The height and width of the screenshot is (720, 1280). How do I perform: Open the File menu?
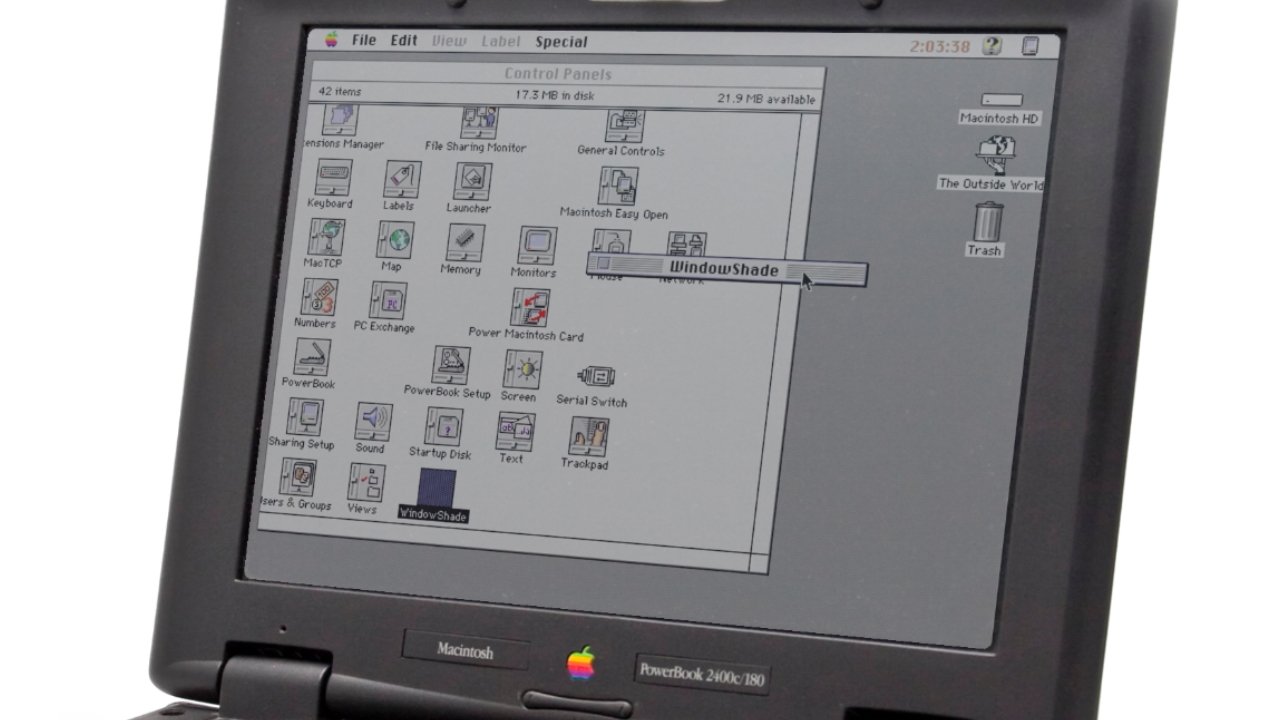coord(364,41)
